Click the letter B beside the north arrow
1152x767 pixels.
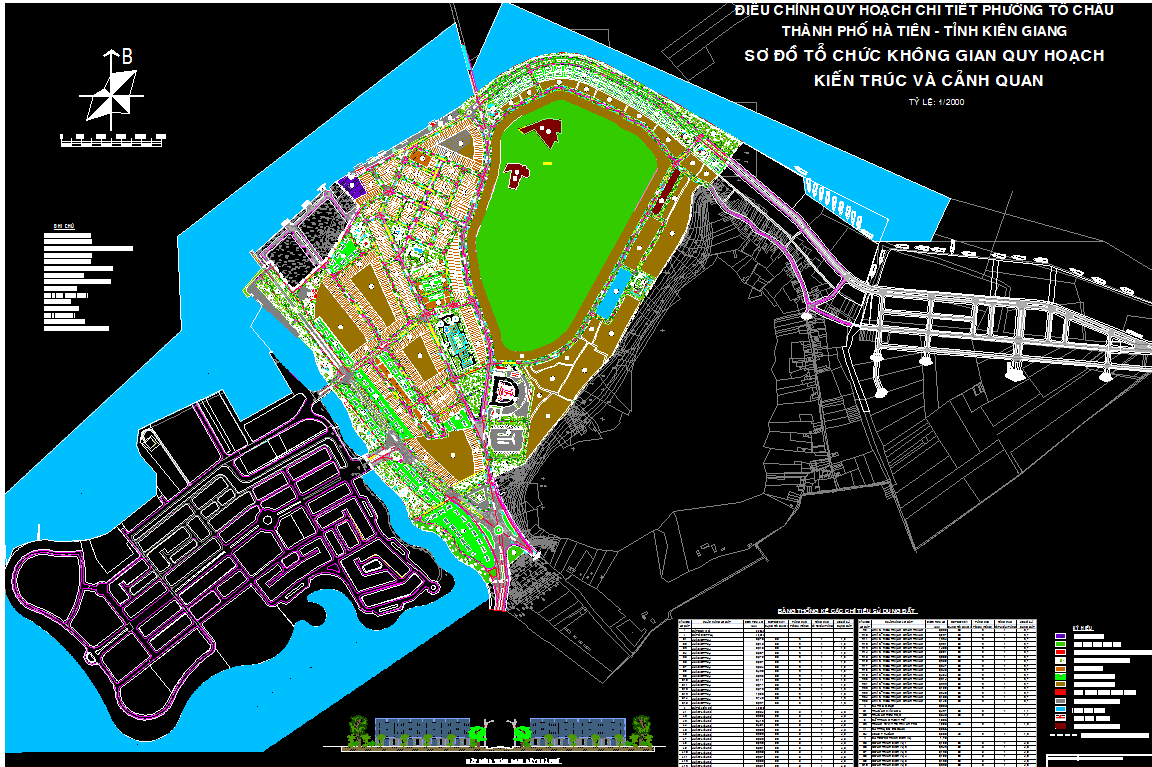pyautogui.click(x=127, y=57)
